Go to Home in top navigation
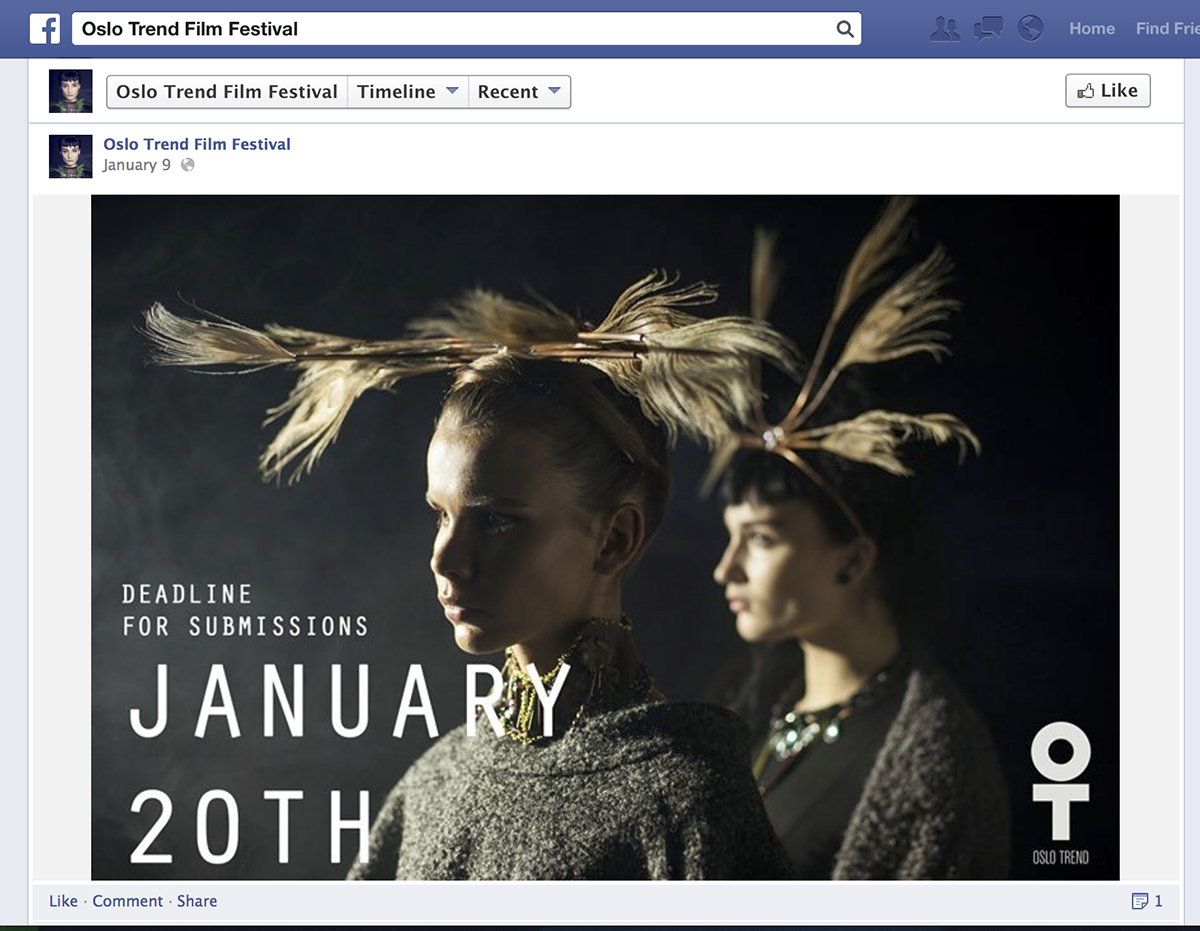The width and height of the screenshot is (1200, 931). click(1092, 28)
